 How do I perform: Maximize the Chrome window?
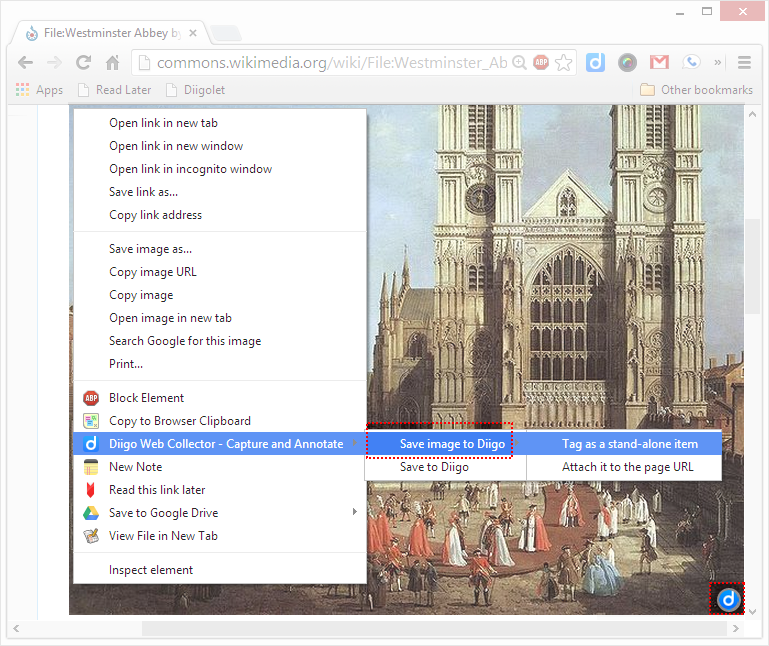pos(707,12)
